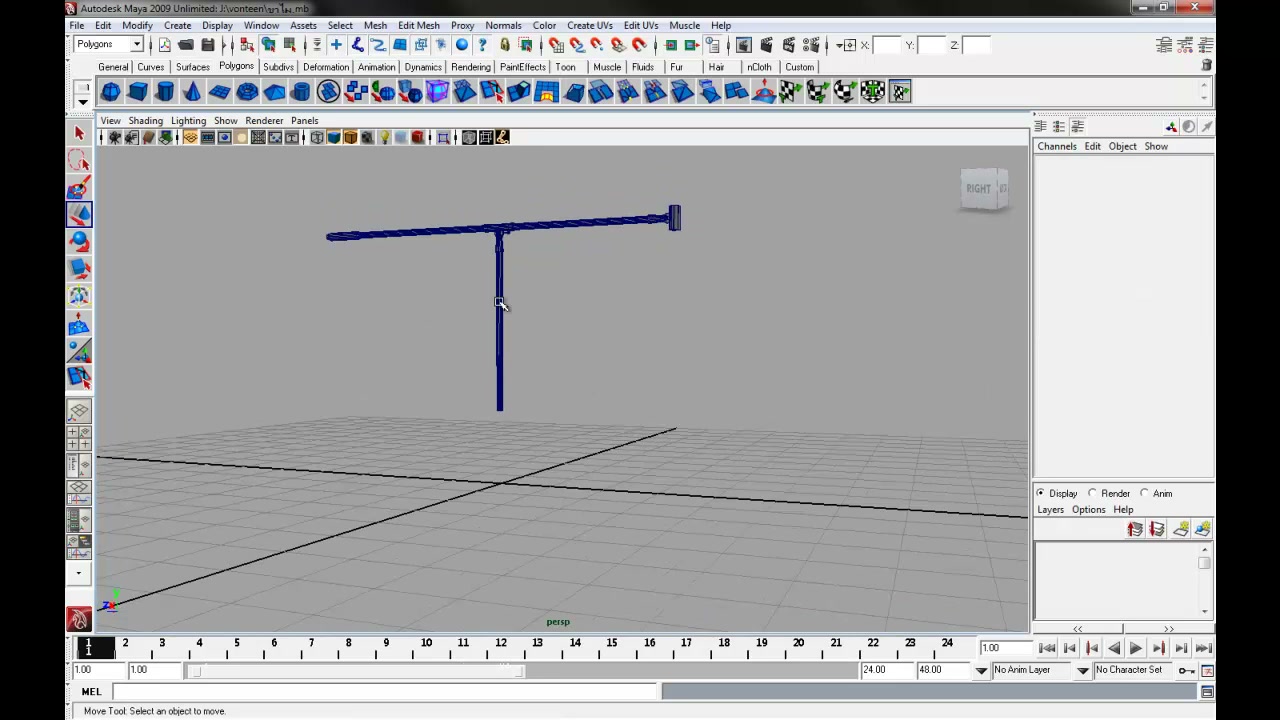Image resolution: width=1280 pixels, height=720 pixels.
Task: Open the No Anim Layer dropdown
Action: click(x=981, y=670)
